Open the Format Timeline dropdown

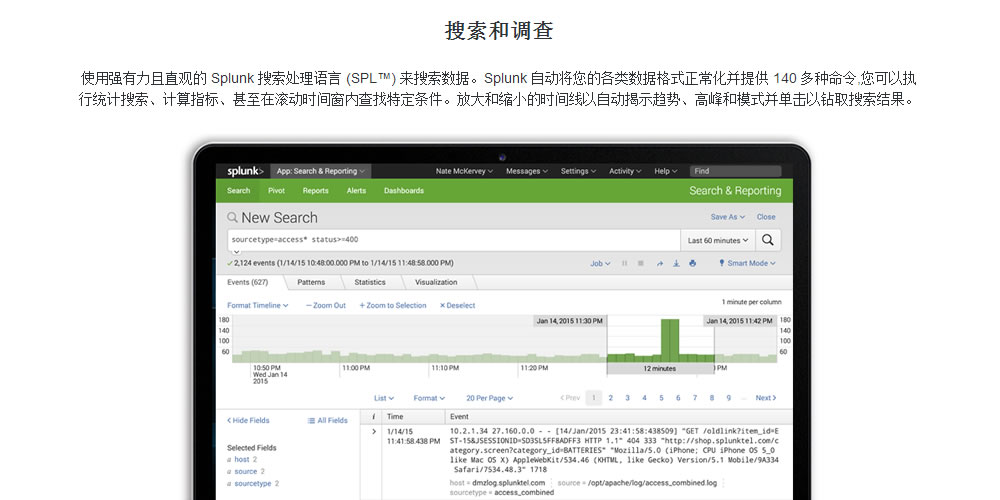pyautogui.click(x=258, y=305)
